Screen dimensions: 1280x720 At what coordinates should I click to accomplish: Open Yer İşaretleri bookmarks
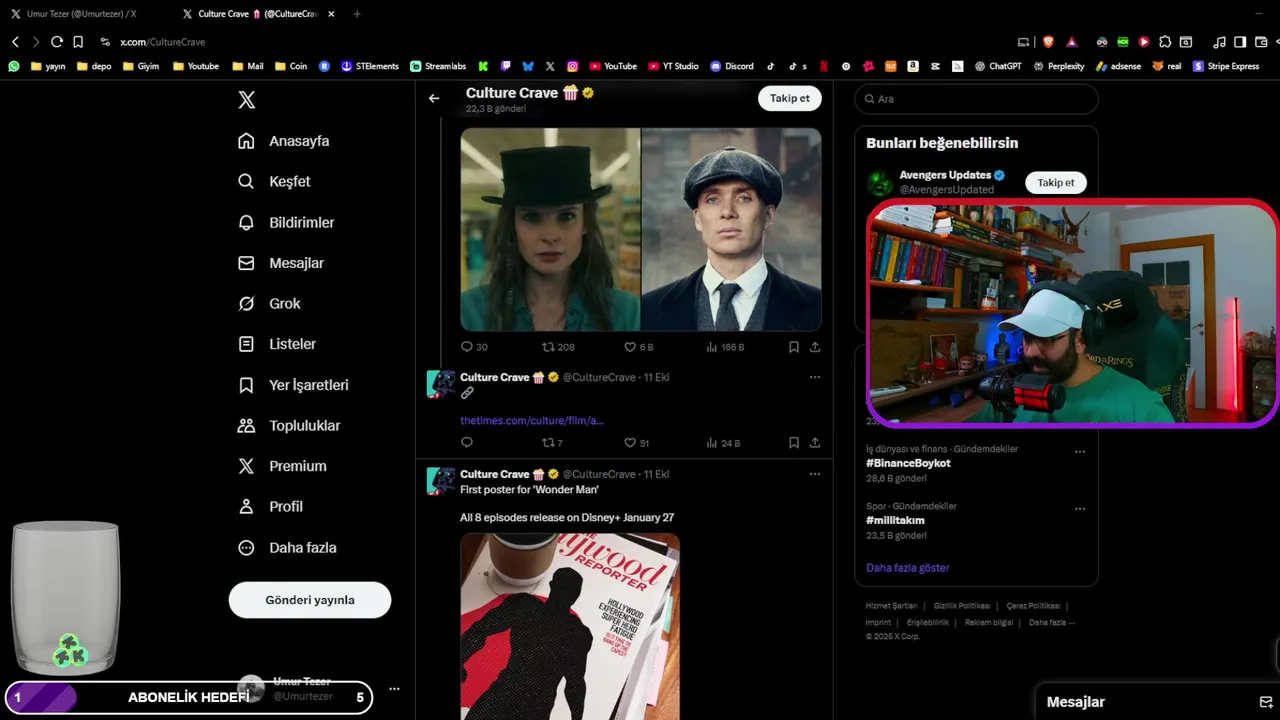pos(293,385)
